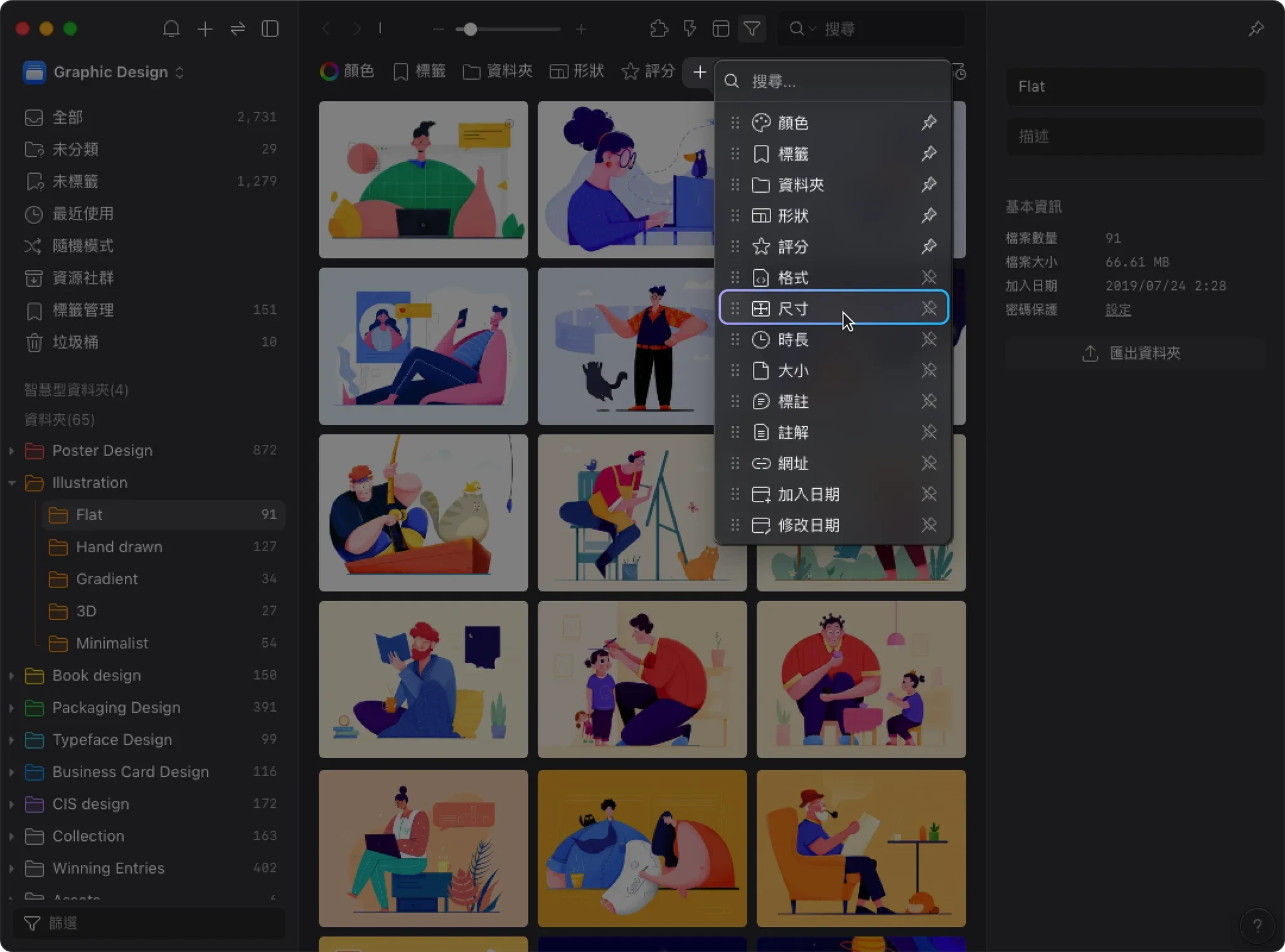Expand the Poster Design folder
The height and width of the screenshot is (952, 1285).
pos(11,451)
